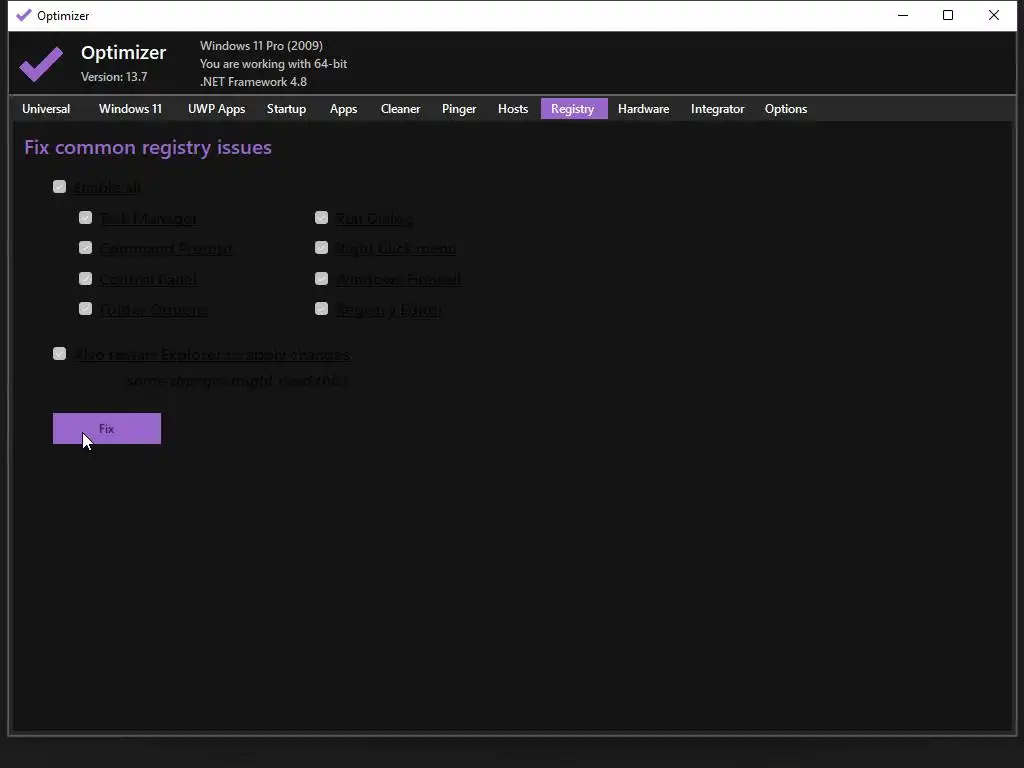Click the 'Fix common registry issues' heading

[x=148, y=148]
